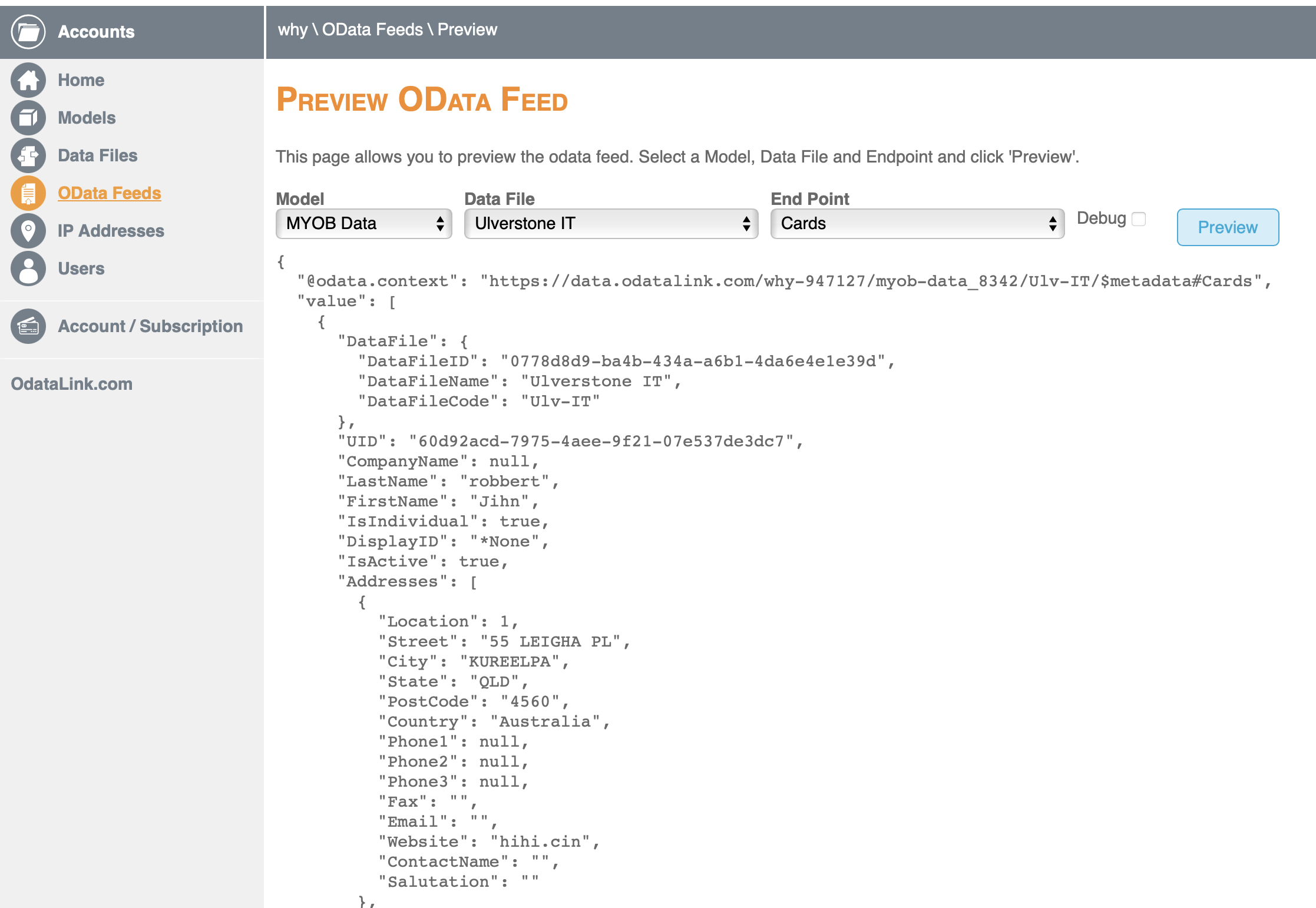Click the "Phone1": null line

tap(453, 742)
